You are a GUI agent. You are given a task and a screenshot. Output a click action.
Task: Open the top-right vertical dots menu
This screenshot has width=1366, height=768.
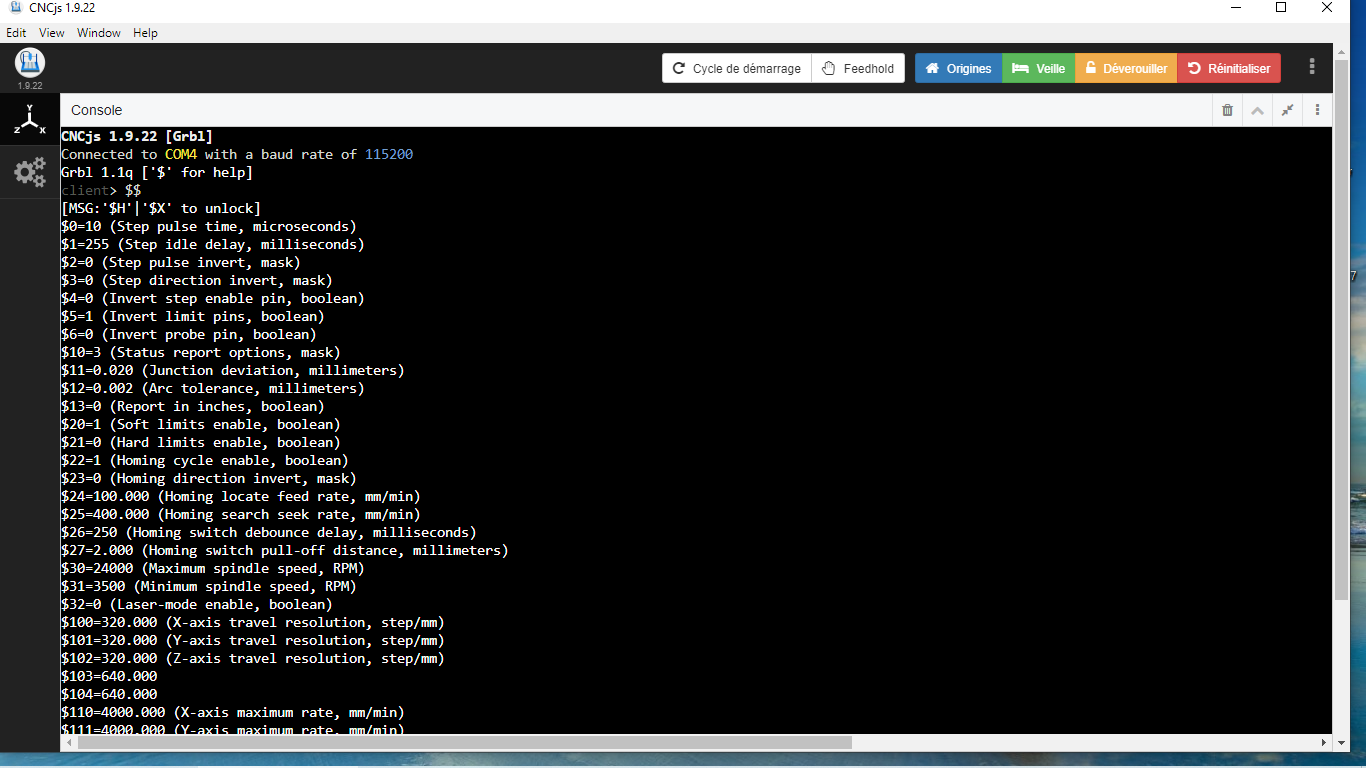[1312, 68]
